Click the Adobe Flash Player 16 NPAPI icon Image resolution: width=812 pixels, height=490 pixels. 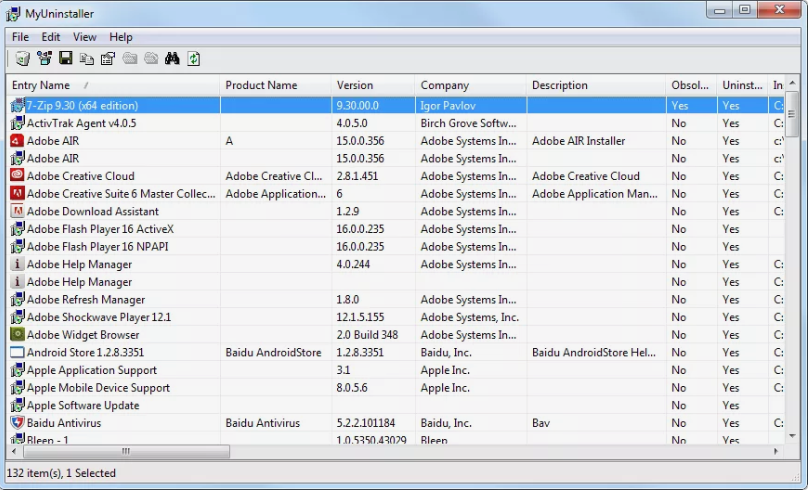pyautogui.click(x=17, y=247)
